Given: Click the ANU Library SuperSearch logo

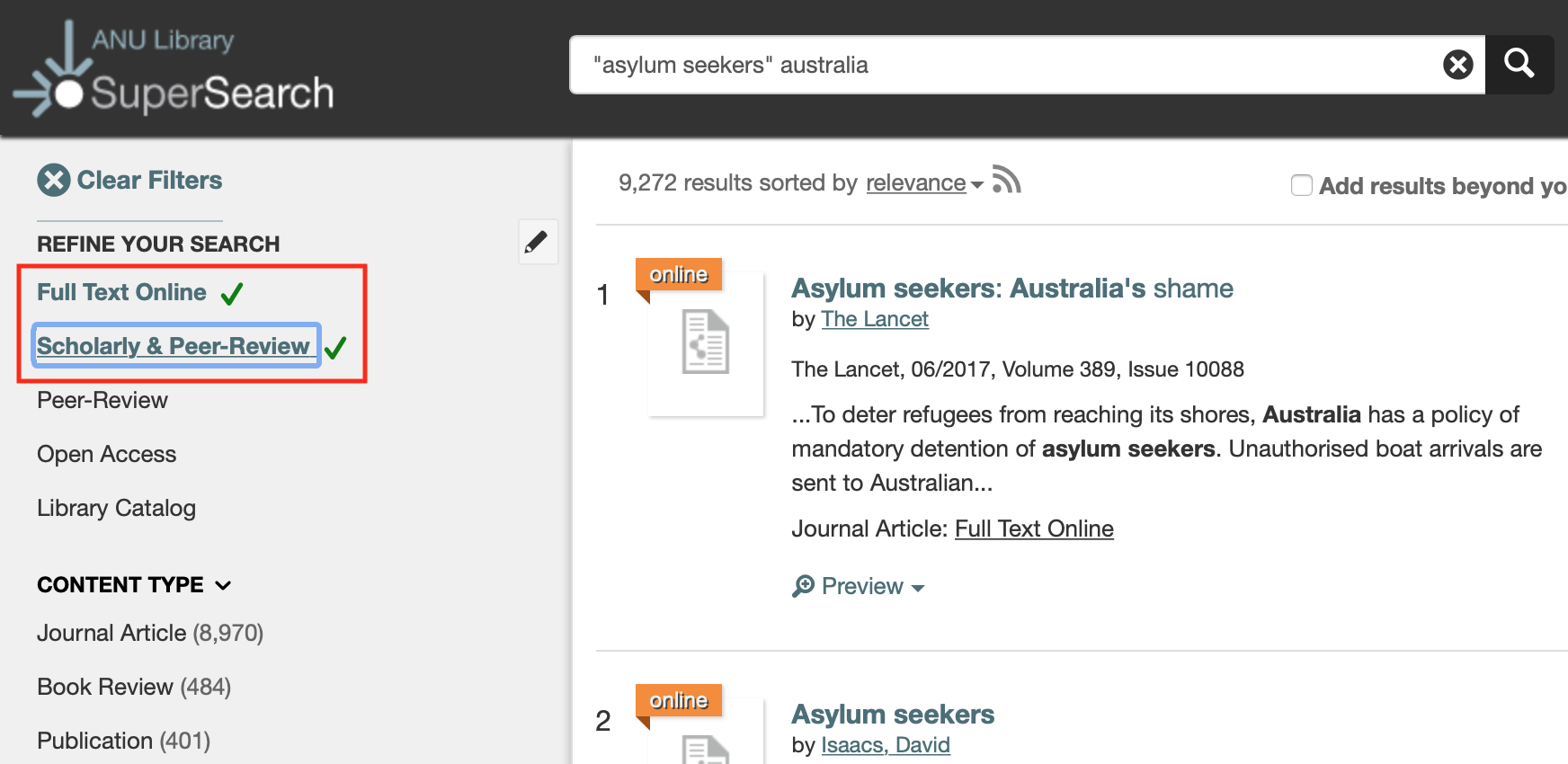Looking at the screenshot, I should point(174,69).
